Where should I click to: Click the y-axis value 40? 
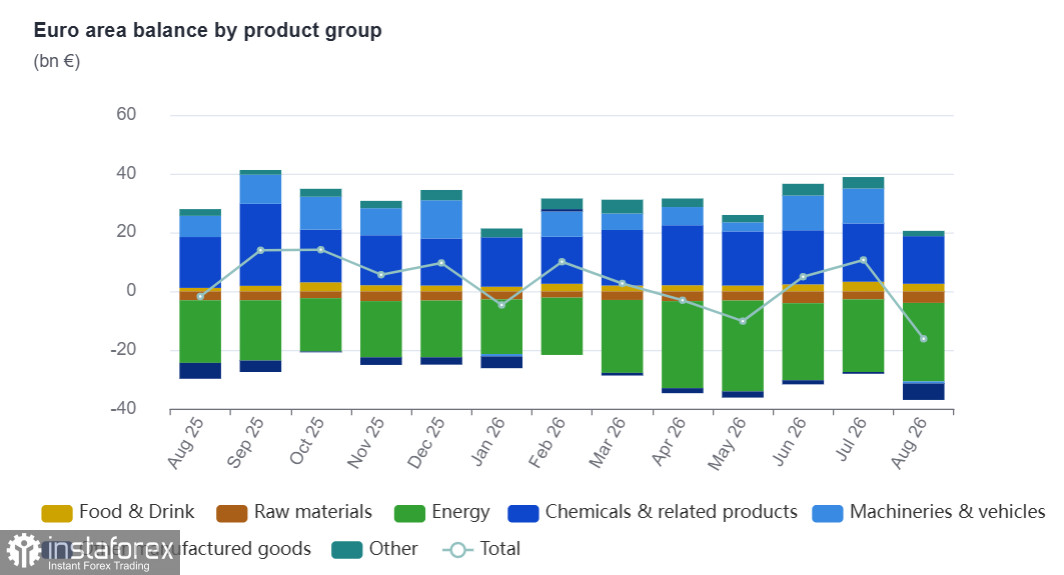[x=126, y=173]
